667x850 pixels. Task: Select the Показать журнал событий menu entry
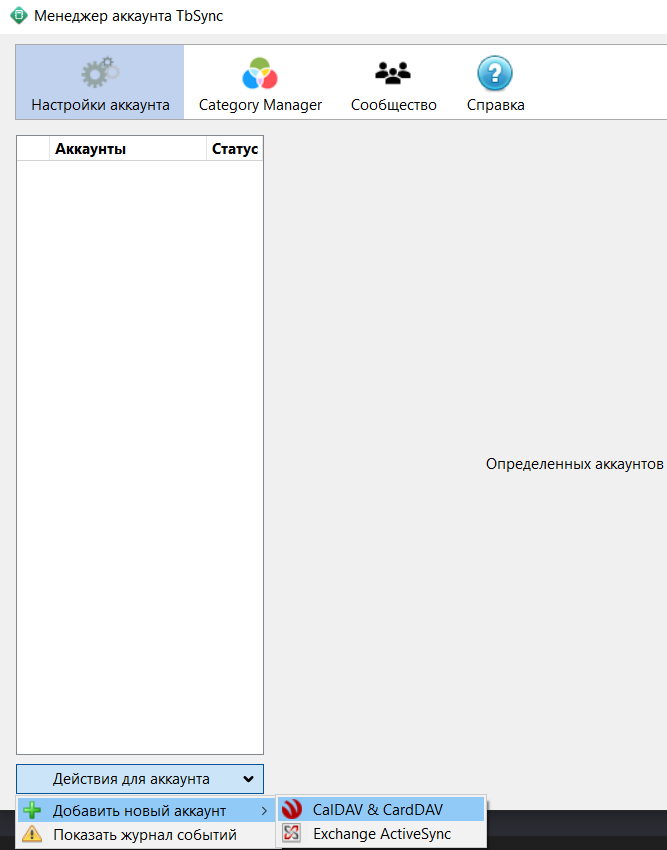144,834
